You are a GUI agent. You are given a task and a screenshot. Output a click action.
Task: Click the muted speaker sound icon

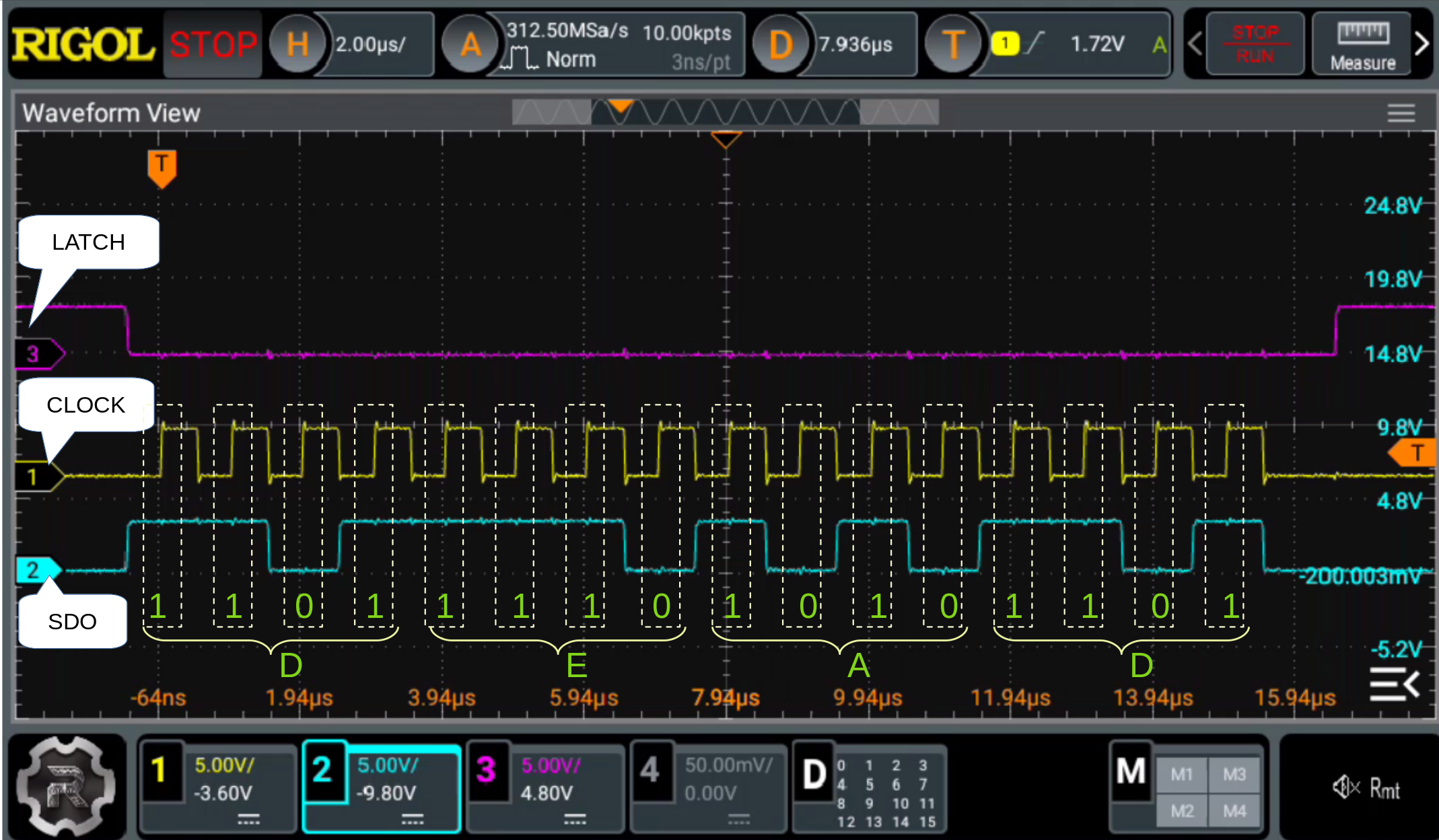1345,787
